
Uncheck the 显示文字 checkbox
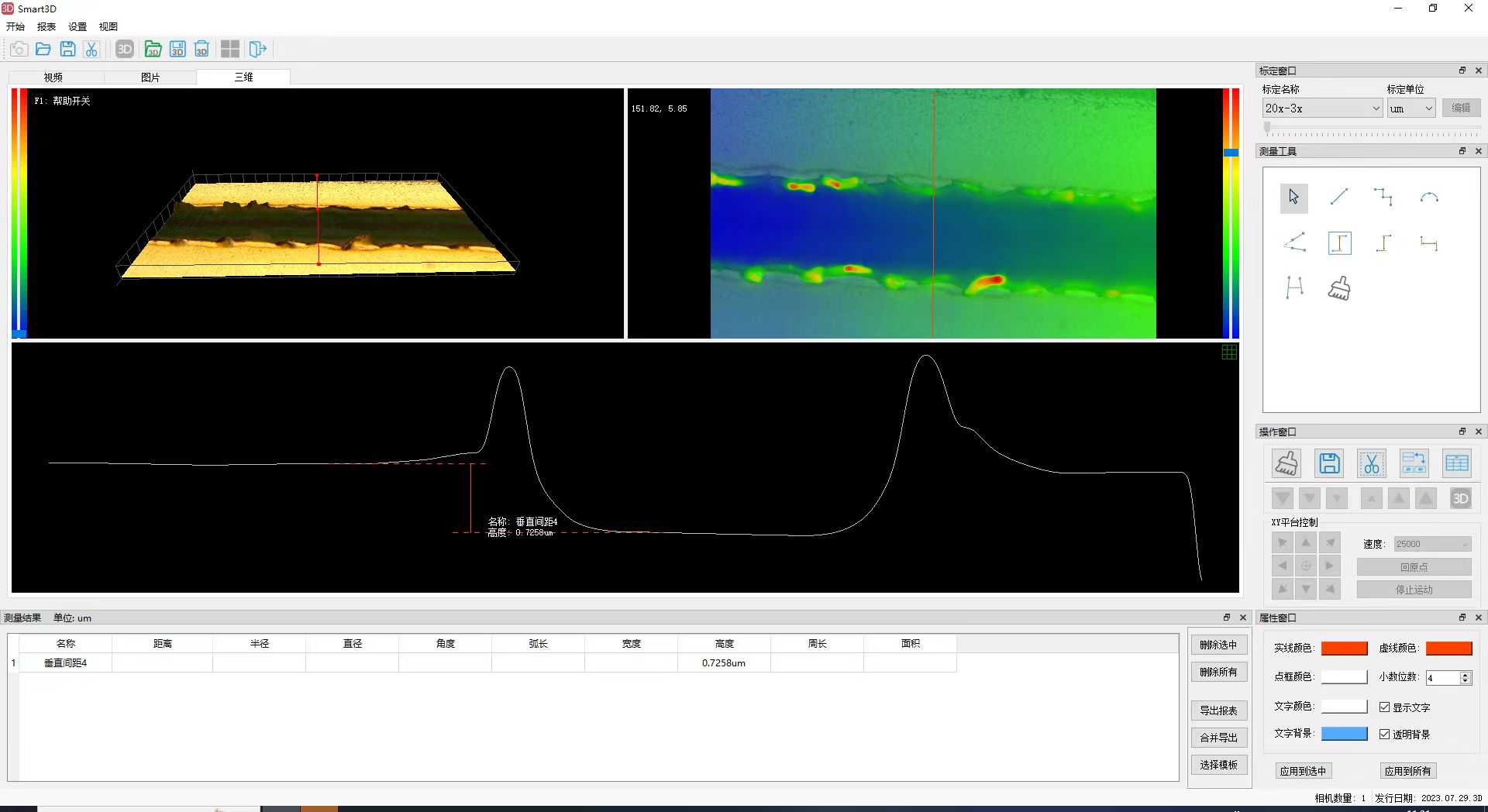click(x=1384, y=707)
